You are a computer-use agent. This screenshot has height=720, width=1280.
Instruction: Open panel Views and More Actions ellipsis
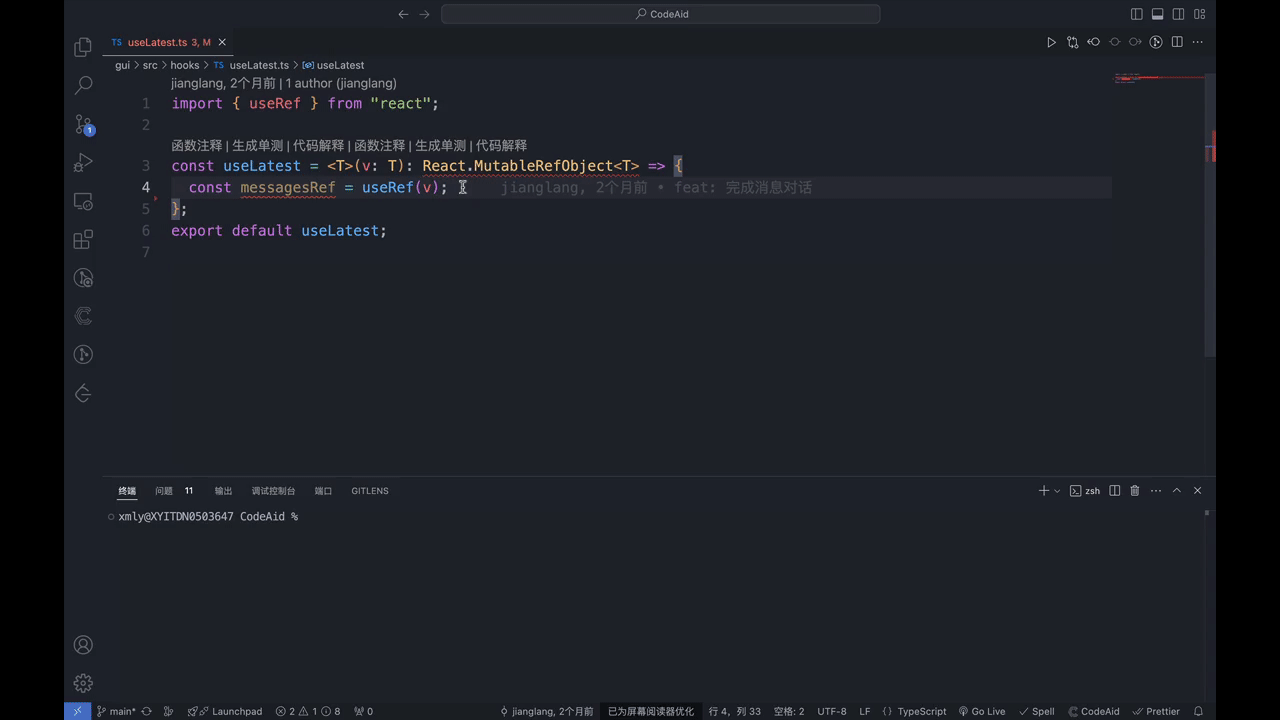1156,491
